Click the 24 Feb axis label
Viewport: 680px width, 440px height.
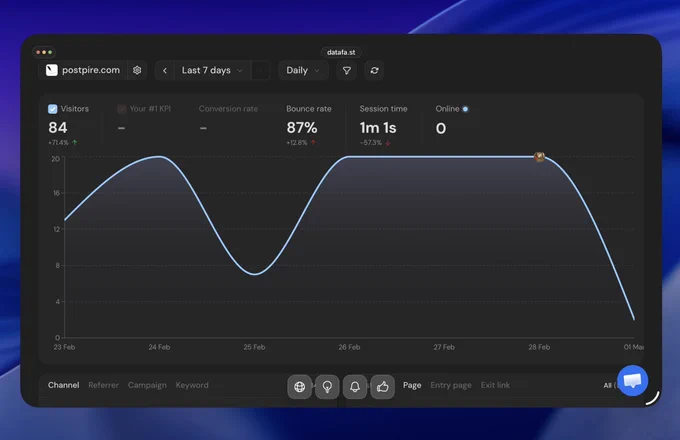pyautogui.click(x=159, y=347)
